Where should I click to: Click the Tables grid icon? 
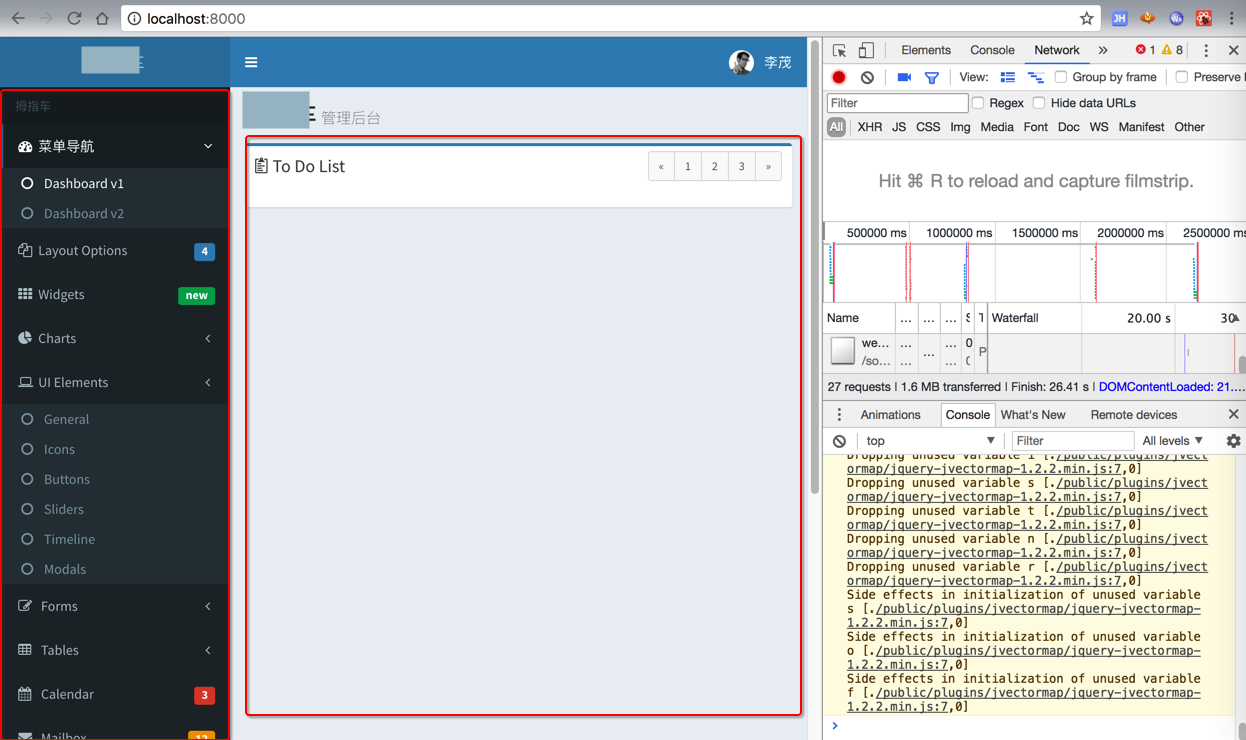point(25,650)
